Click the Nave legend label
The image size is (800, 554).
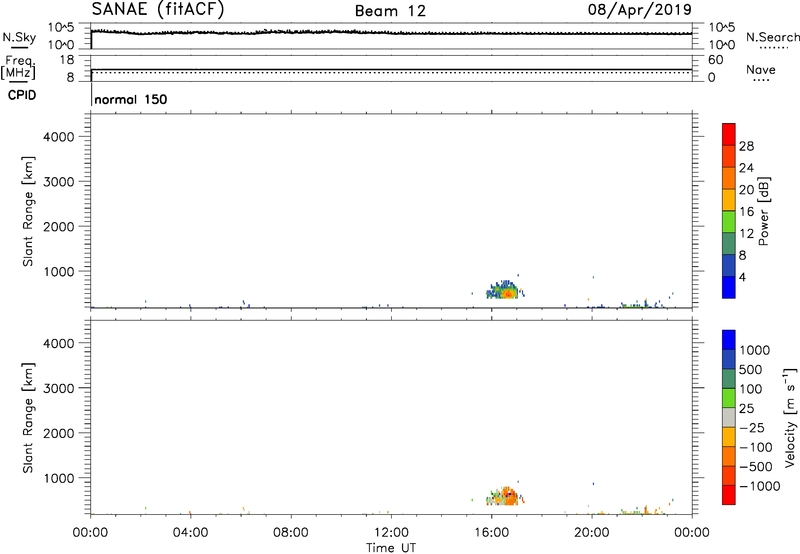point(761,69)
